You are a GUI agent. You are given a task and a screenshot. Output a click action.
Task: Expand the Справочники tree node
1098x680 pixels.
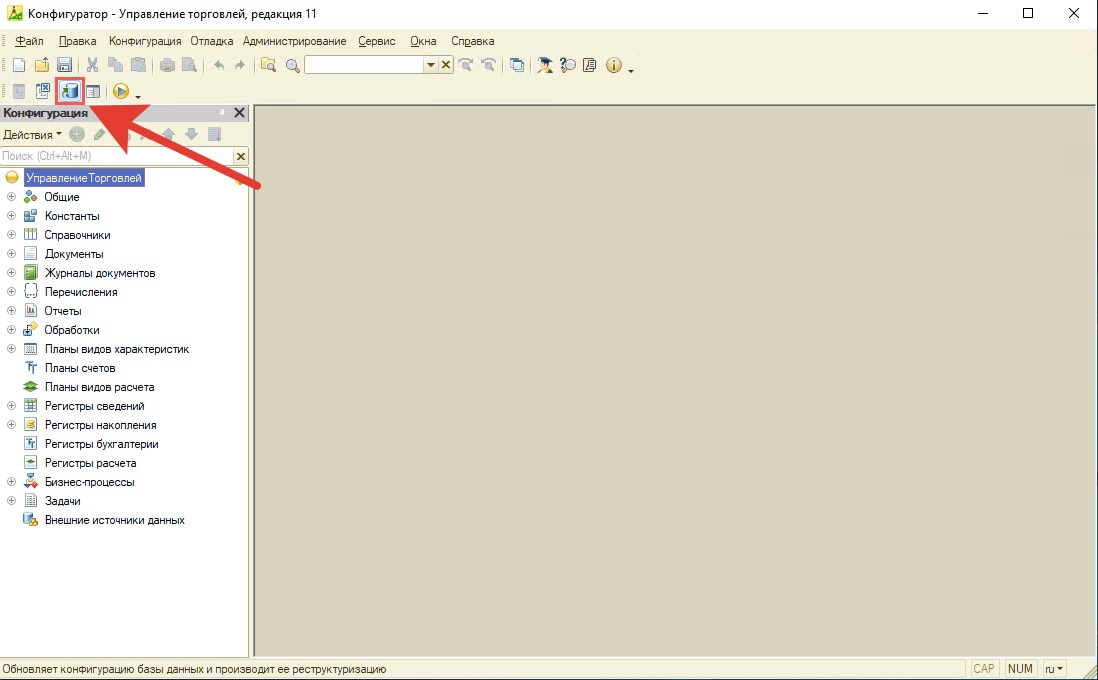(x=12, y=235)
